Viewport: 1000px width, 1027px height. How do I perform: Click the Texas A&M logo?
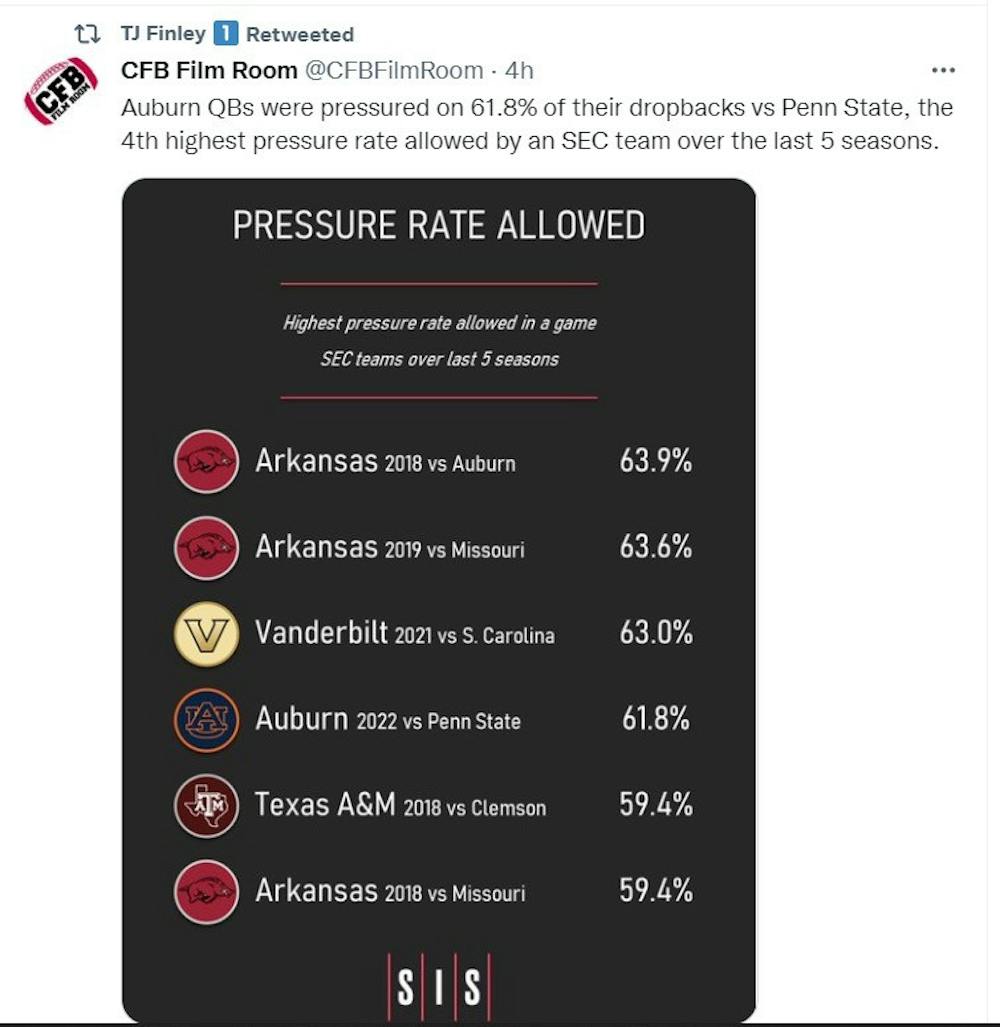206,806
